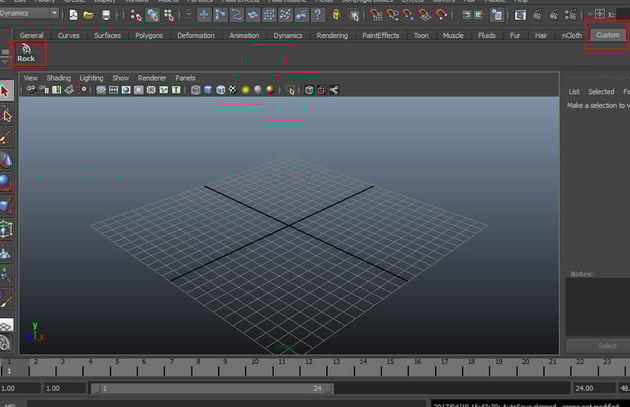Click the time range slider bar

point(213,388)
